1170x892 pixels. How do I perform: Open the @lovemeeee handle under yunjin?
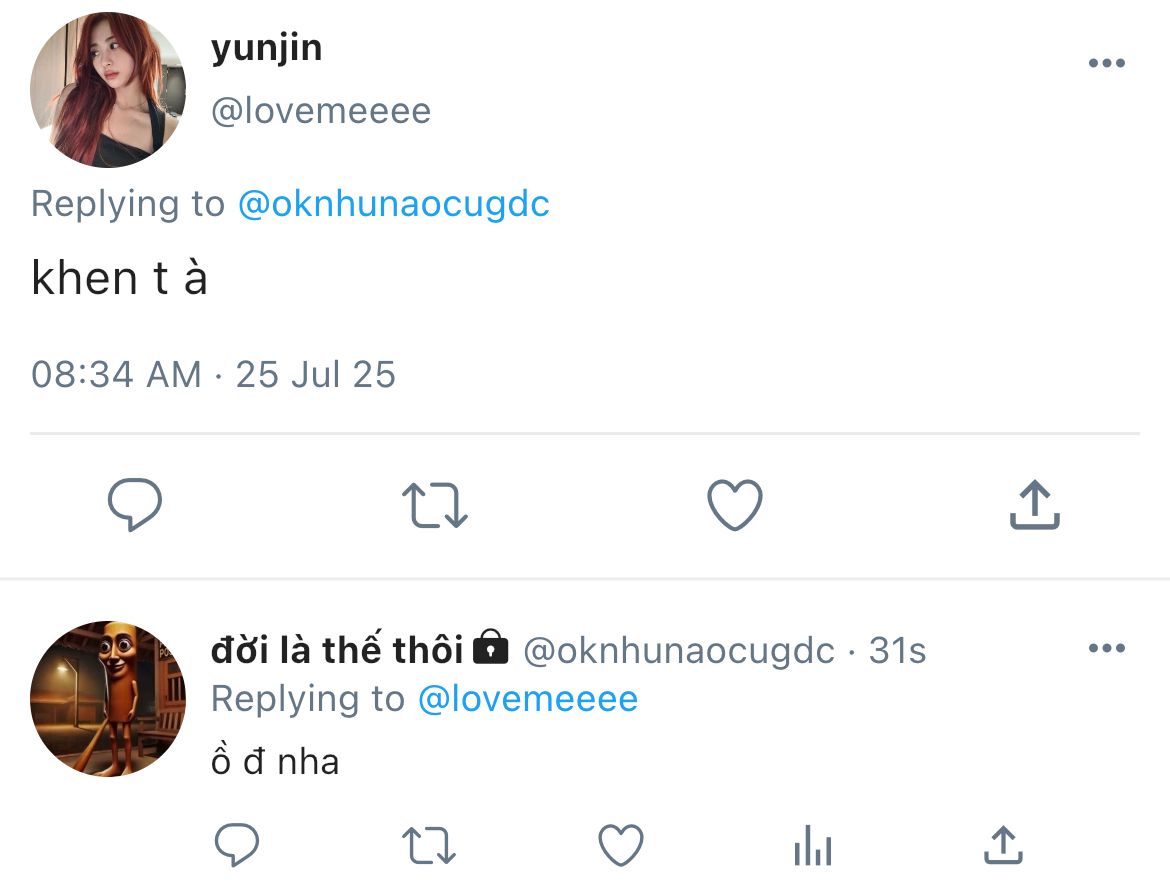(x=322, y=111)
